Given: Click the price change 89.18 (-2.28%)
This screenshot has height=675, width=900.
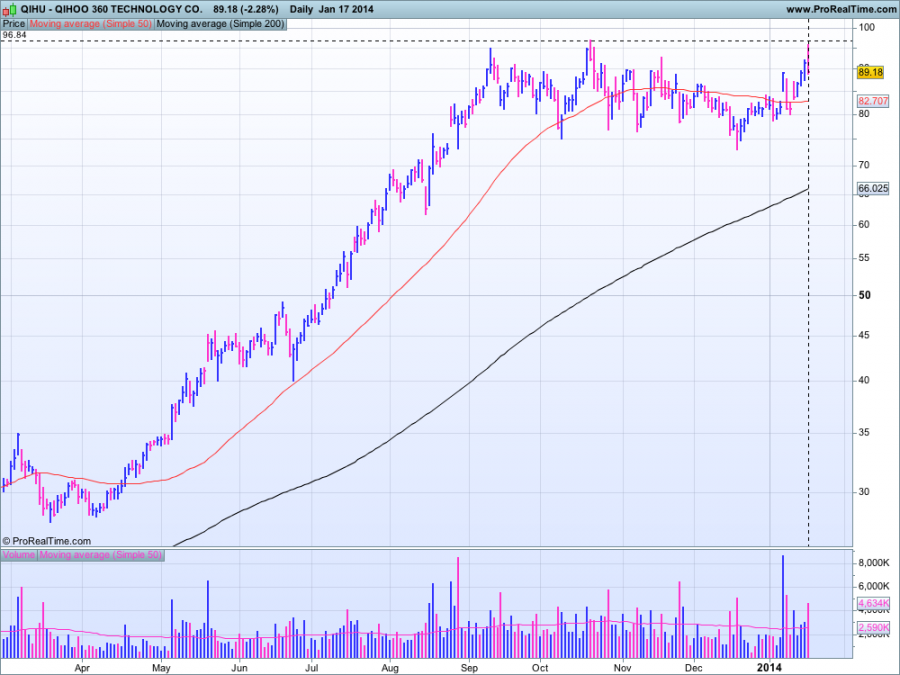Looking at the screenshot, I should (x=246, y=9).
